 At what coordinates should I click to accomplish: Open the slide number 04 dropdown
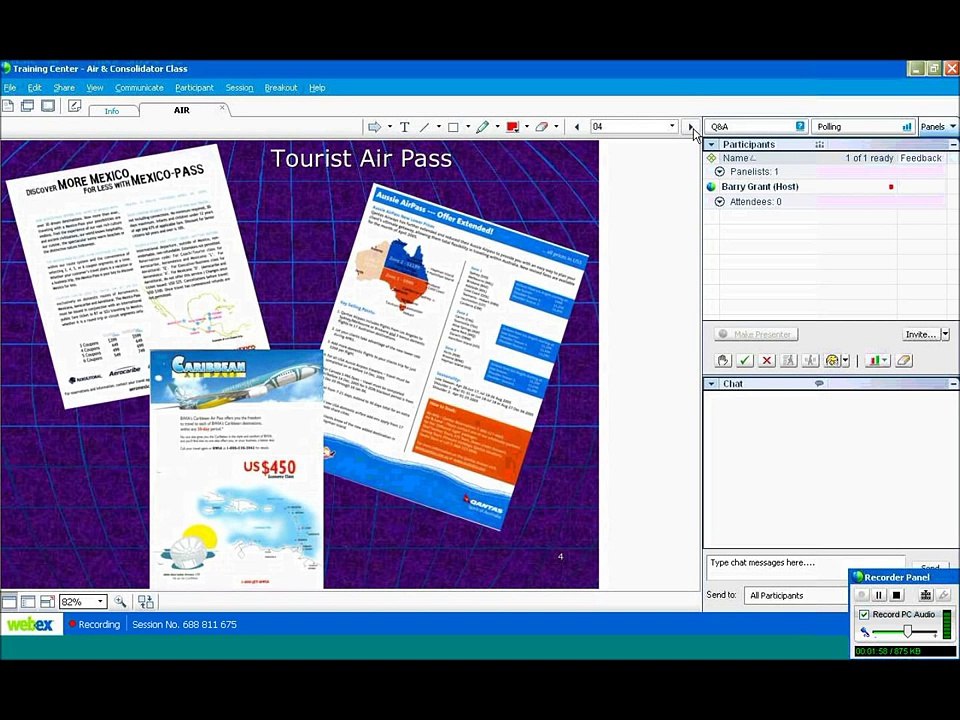(672, 126)
